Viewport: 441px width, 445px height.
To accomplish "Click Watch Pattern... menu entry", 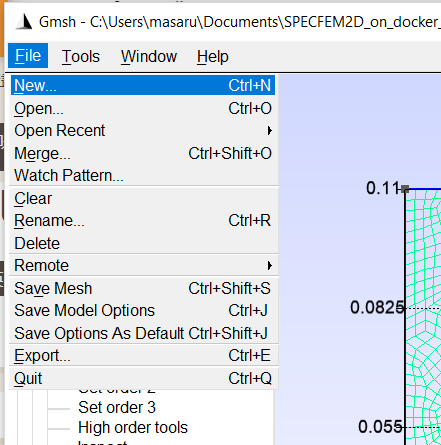I will point(143,175).
